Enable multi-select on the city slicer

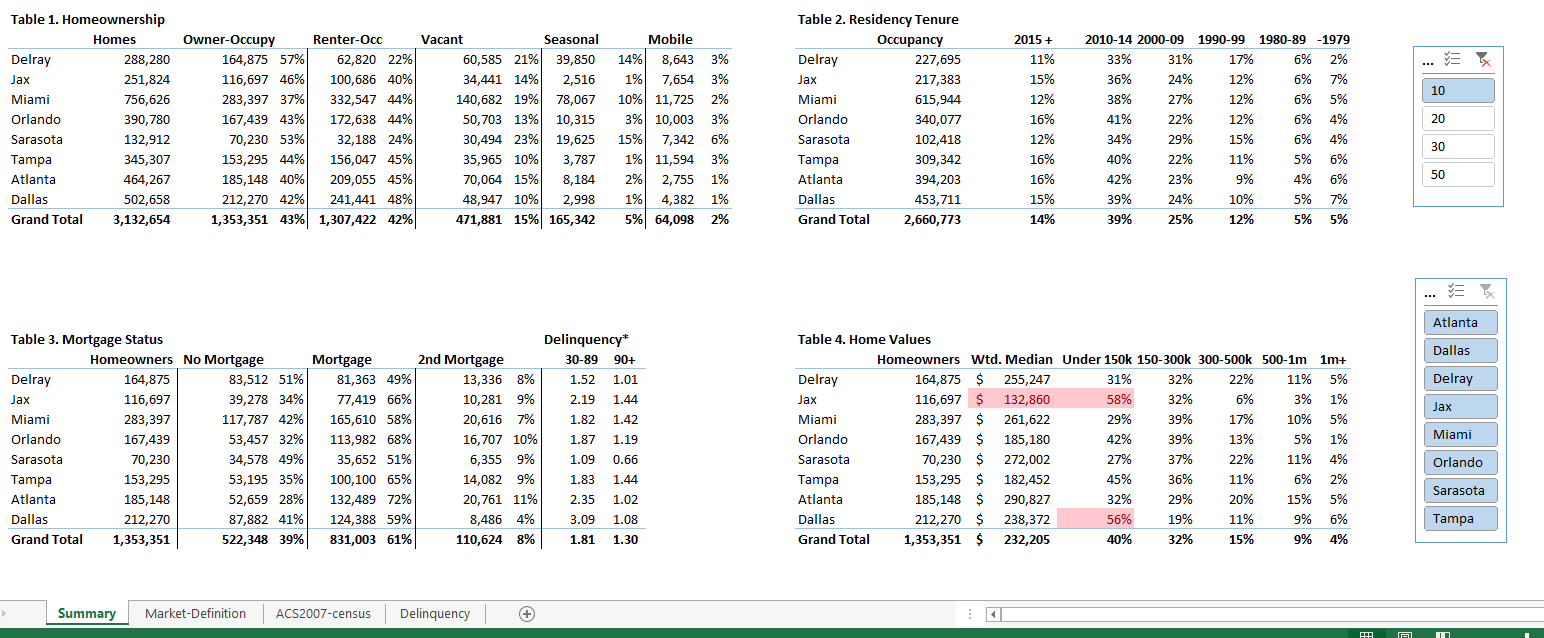click(x=1458, y=292)
